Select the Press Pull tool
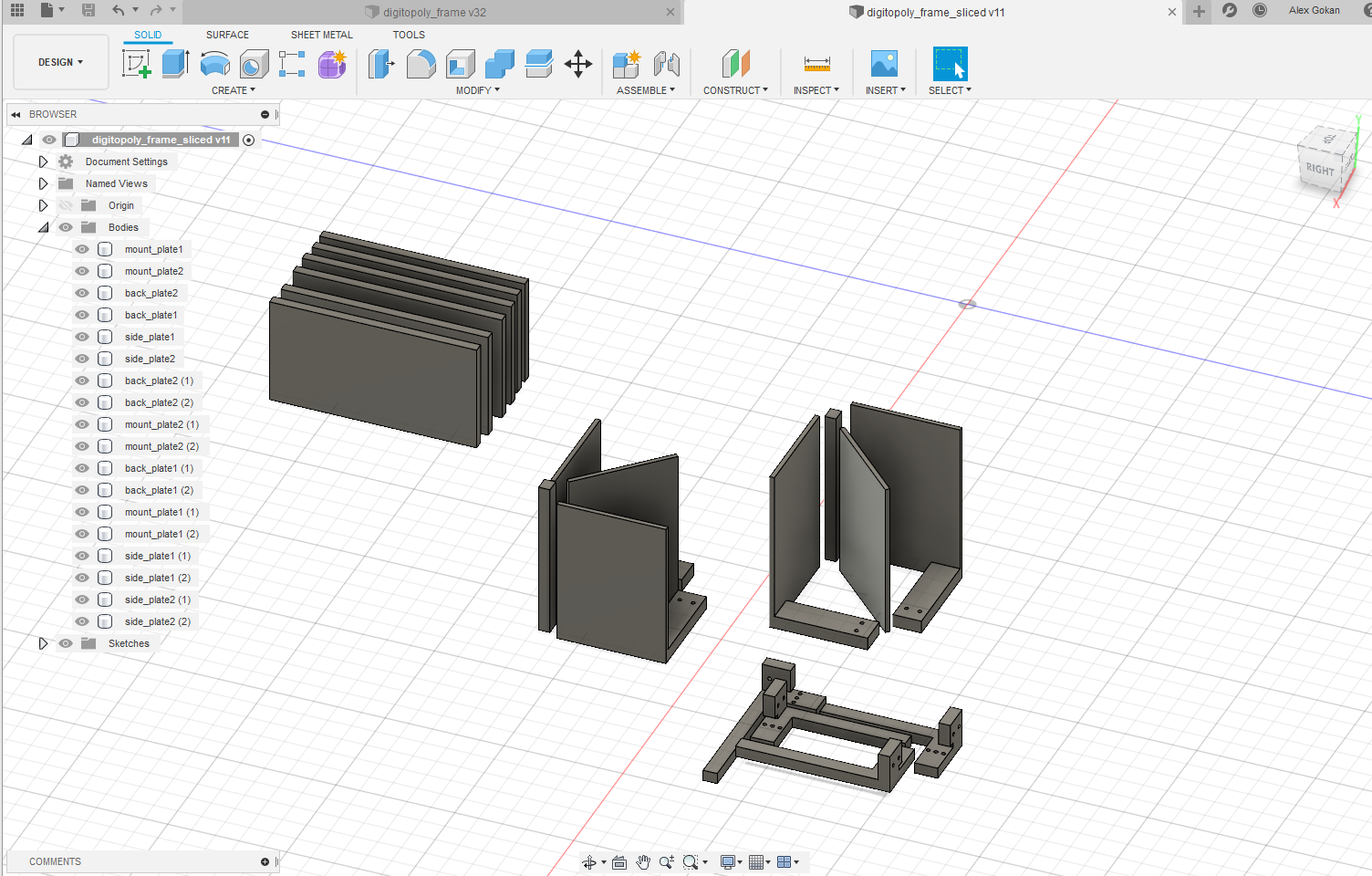Image resolution: width=1372 pixels, height=876 pixels. (381, 64)
